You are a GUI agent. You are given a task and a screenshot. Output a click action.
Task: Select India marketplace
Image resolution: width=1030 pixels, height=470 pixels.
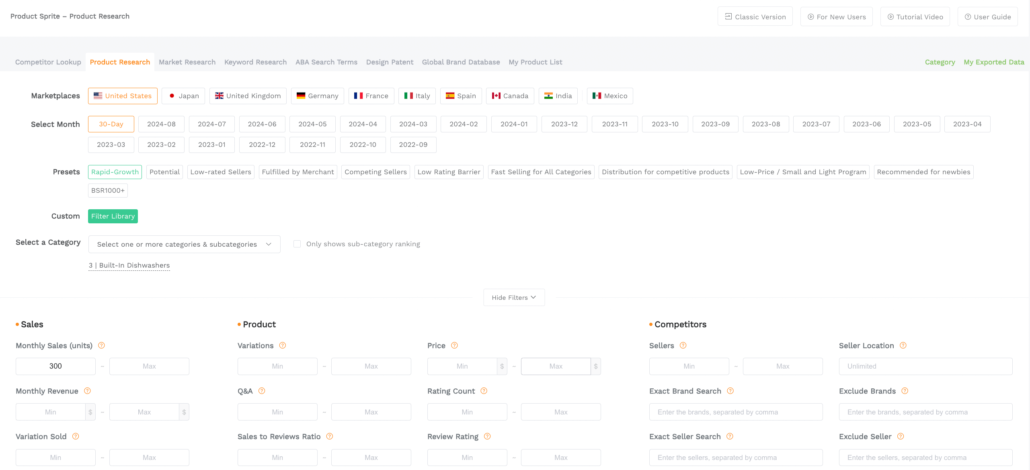point(558,96)
